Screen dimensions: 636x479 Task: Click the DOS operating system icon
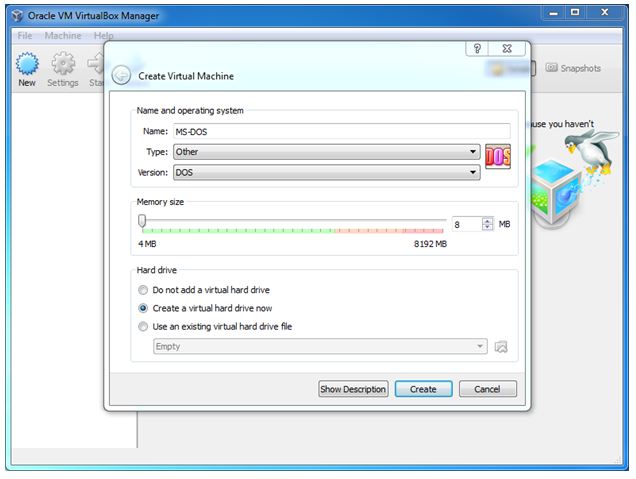point(497,157)
